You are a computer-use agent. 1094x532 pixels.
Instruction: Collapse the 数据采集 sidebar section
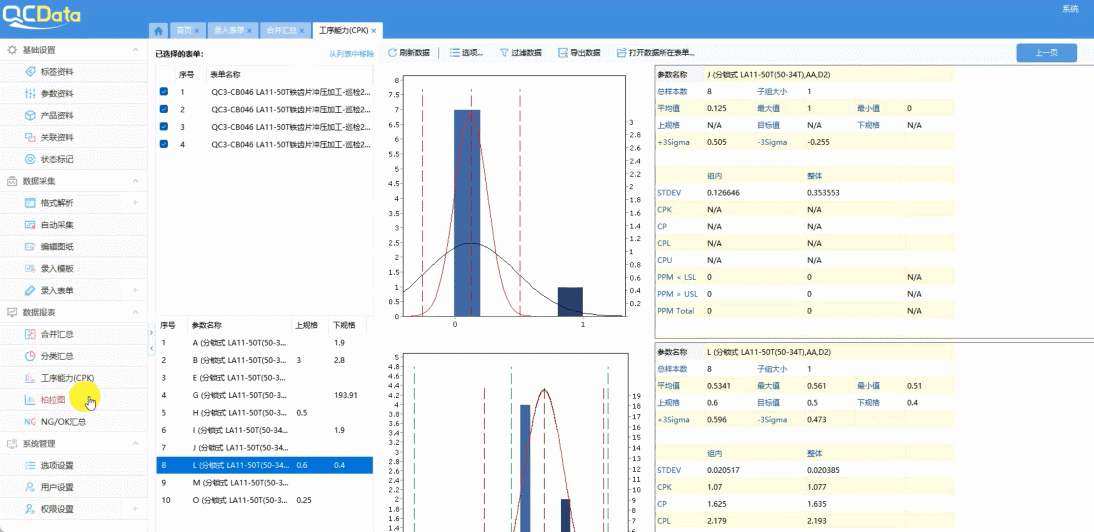135,181
